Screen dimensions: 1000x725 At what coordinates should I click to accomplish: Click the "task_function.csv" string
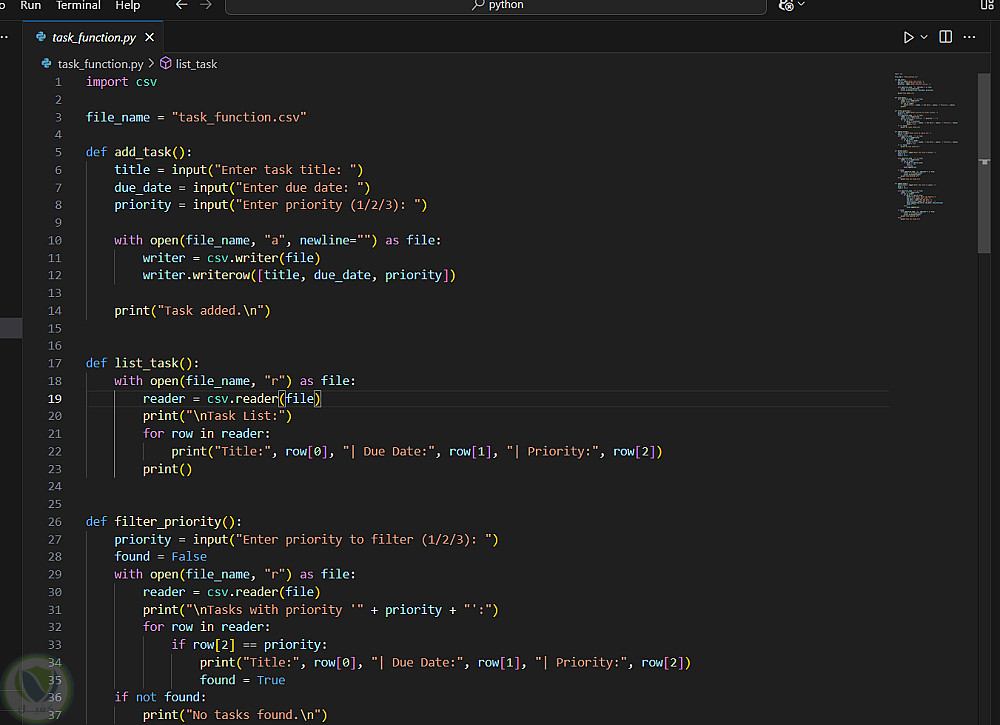(239, 117)
